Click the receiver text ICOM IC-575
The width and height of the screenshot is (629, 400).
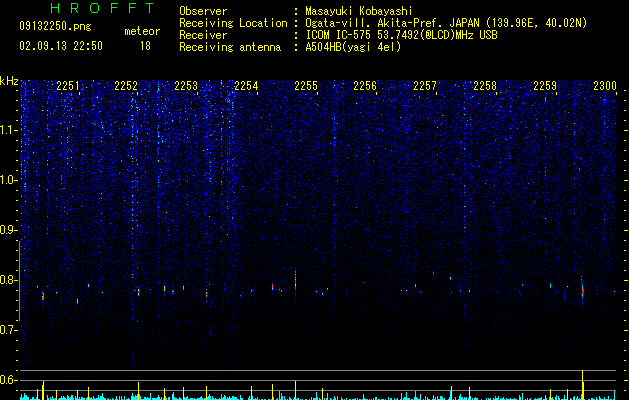coord(338,35)
